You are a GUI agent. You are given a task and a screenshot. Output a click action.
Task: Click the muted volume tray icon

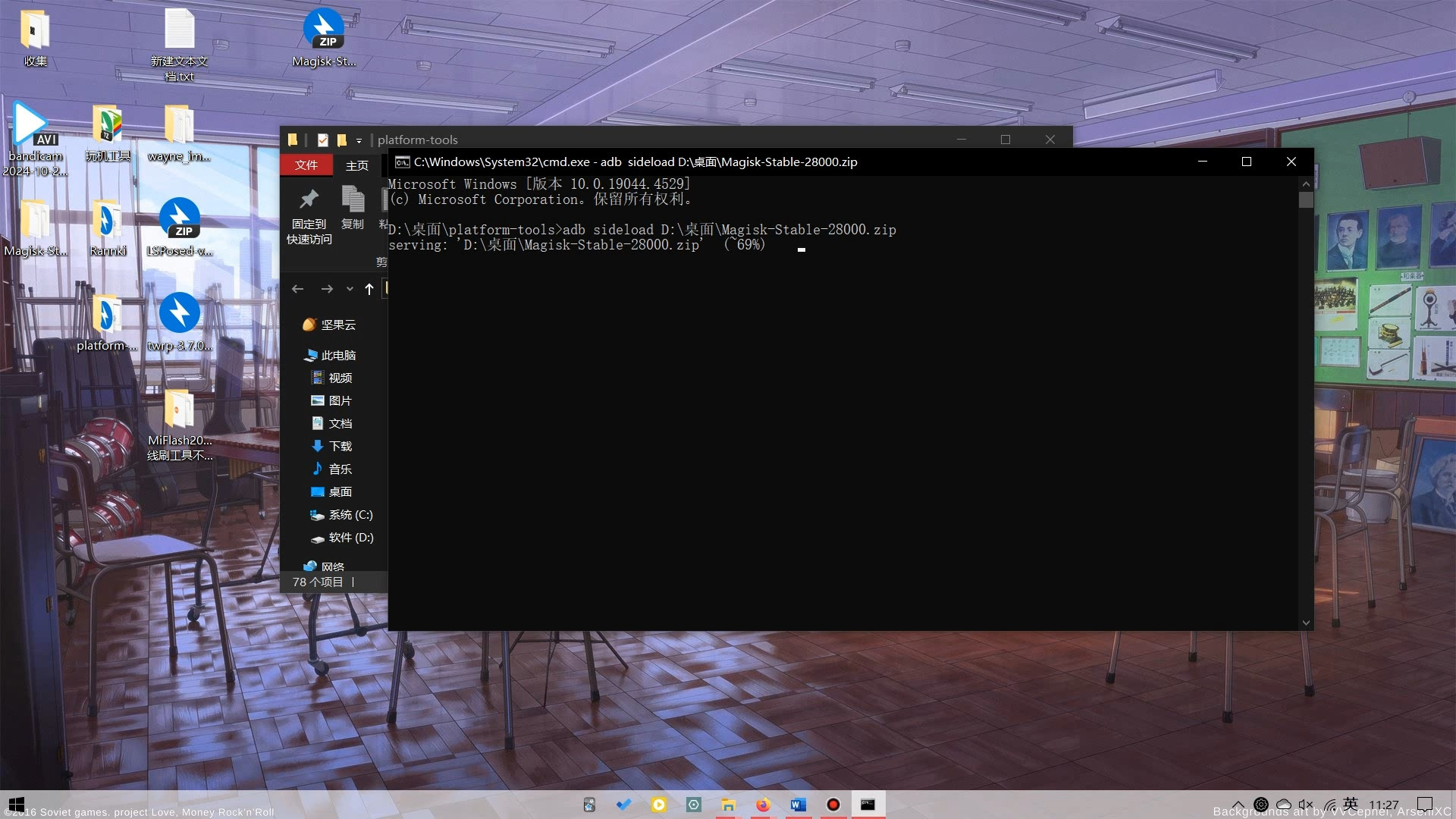[1306, 805]
